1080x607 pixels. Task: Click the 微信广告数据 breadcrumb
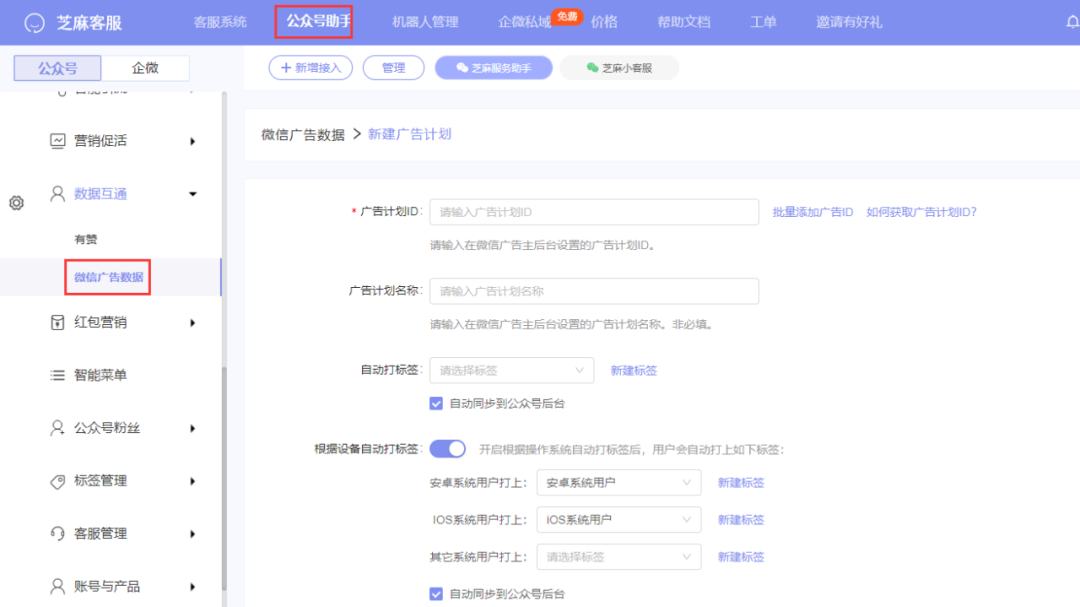click(303, 134)
